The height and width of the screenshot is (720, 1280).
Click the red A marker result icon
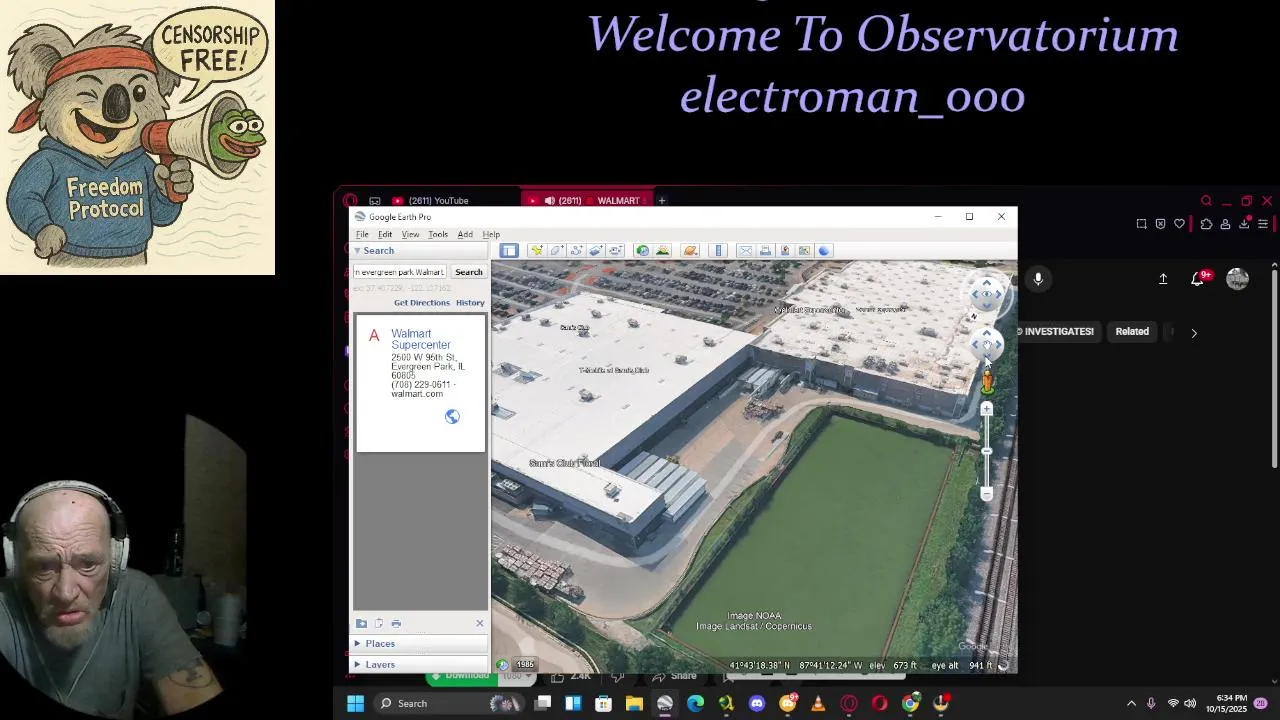374,336
